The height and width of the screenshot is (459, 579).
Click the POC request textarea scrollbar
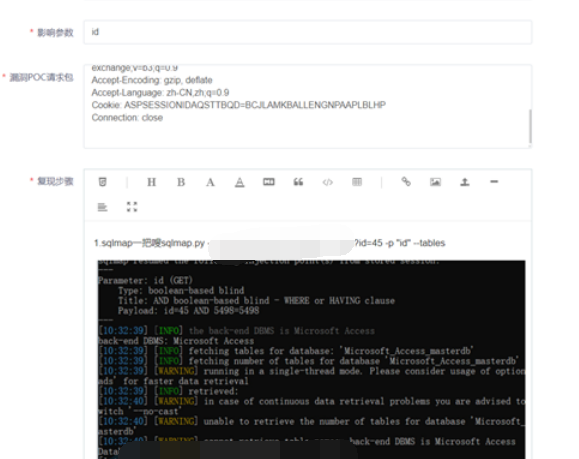(530, 126)
